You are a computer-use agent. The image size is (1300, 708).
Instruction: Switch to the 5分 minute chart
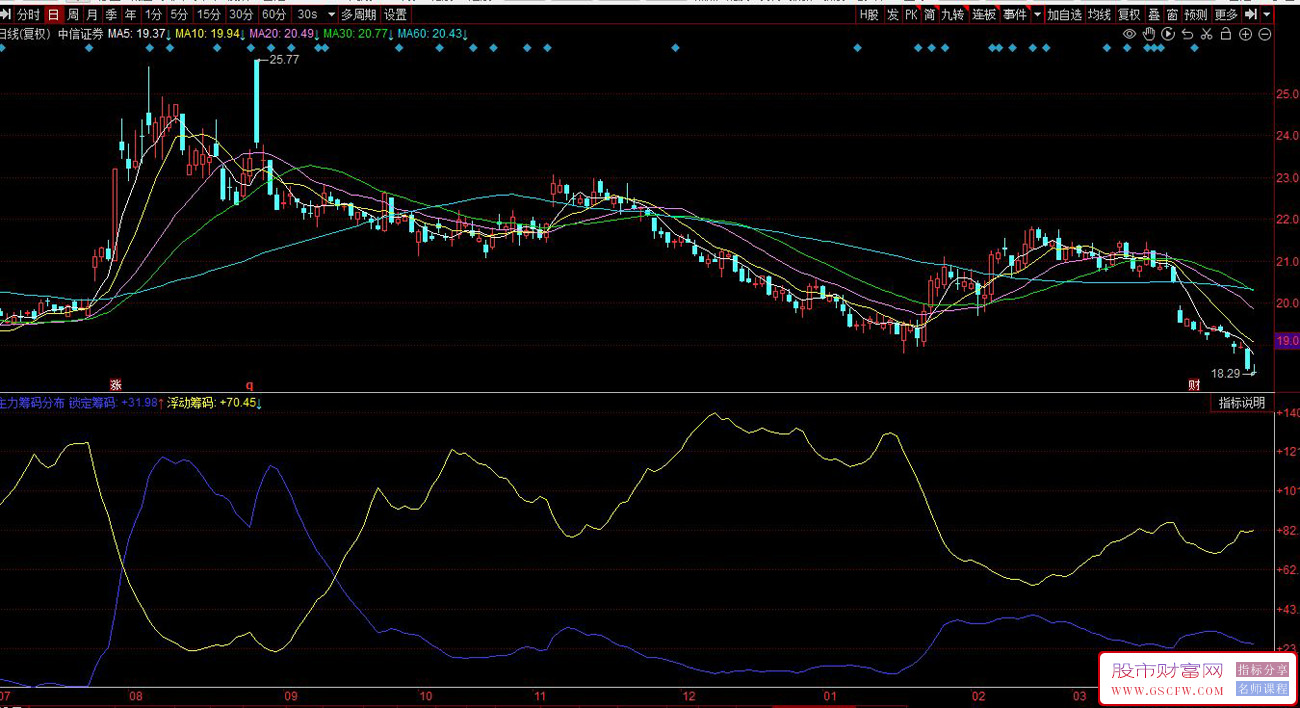tap(178, 15)
